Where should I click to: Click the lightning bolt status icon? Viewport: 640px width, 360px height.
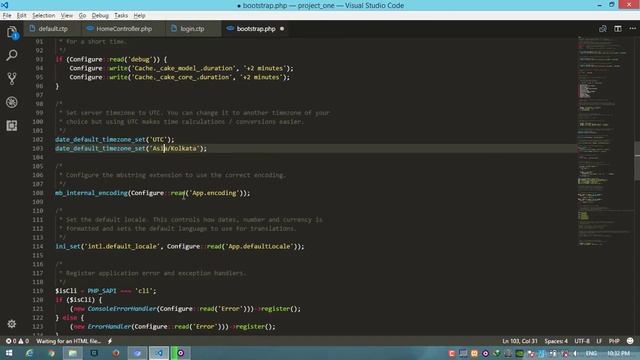pos(110,341)
